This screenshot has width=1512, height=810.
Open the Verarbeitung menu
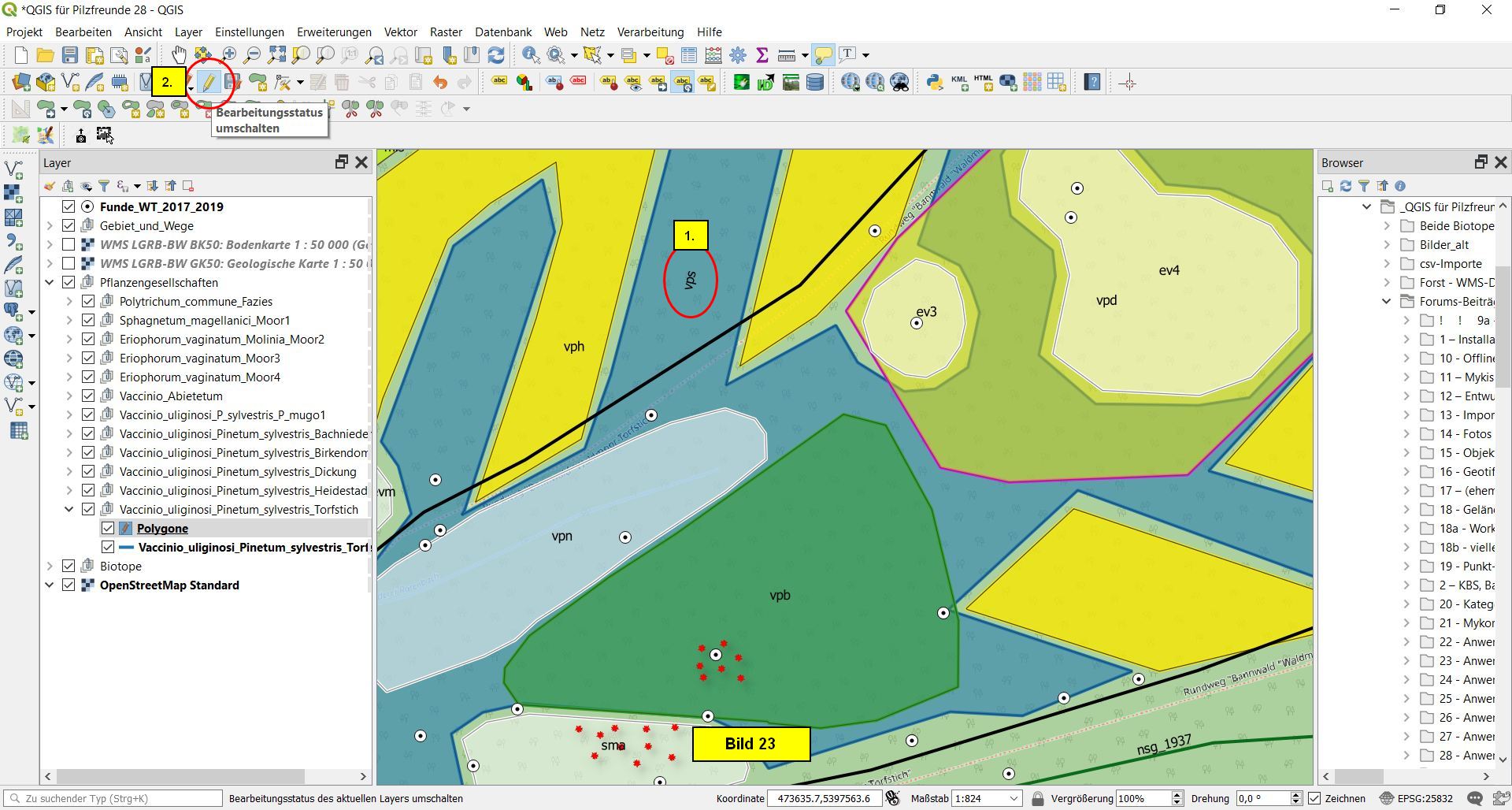[650, 32]
